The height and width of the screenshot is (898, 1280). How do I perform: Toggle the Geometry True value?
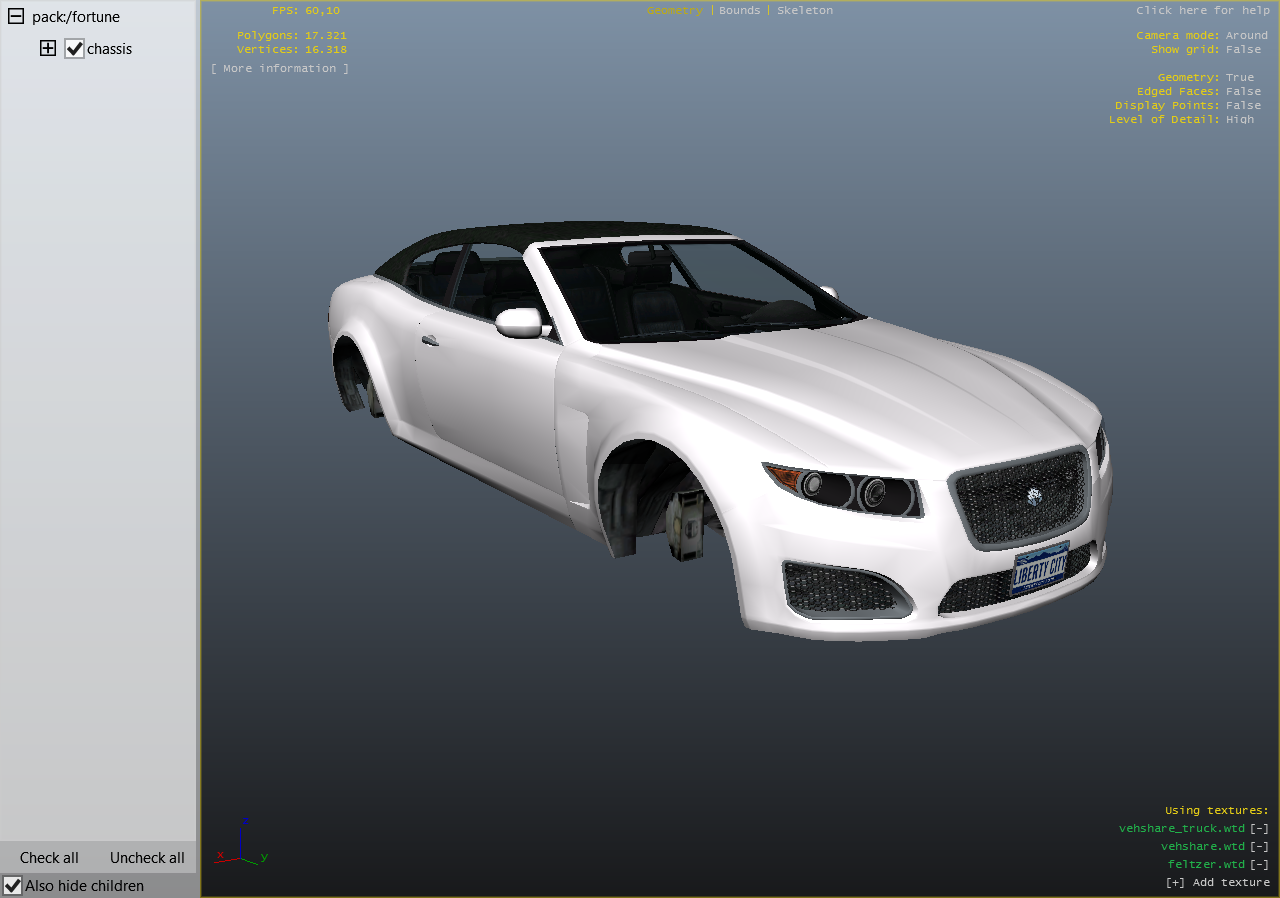[x=1240, y=77]
